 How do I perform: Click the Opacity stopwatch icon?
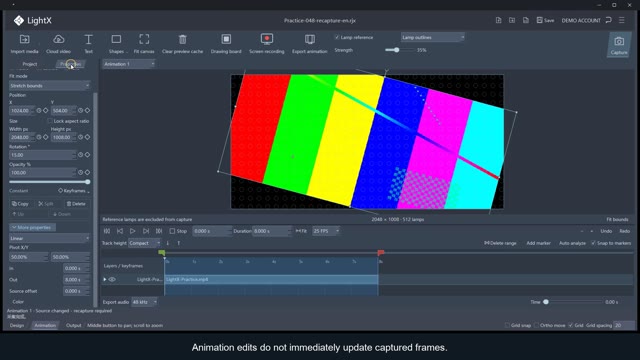click(80, 172)
